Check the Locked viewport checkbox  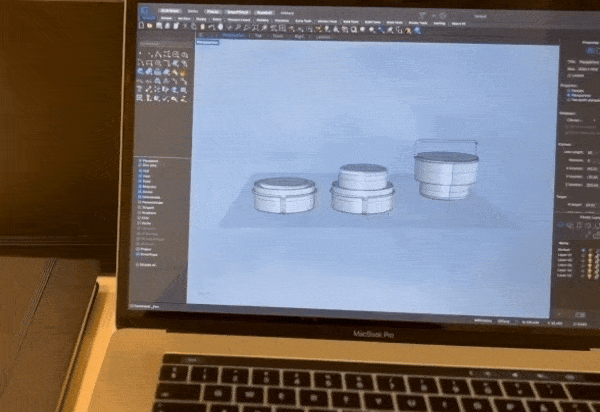[x=569, y=76]
